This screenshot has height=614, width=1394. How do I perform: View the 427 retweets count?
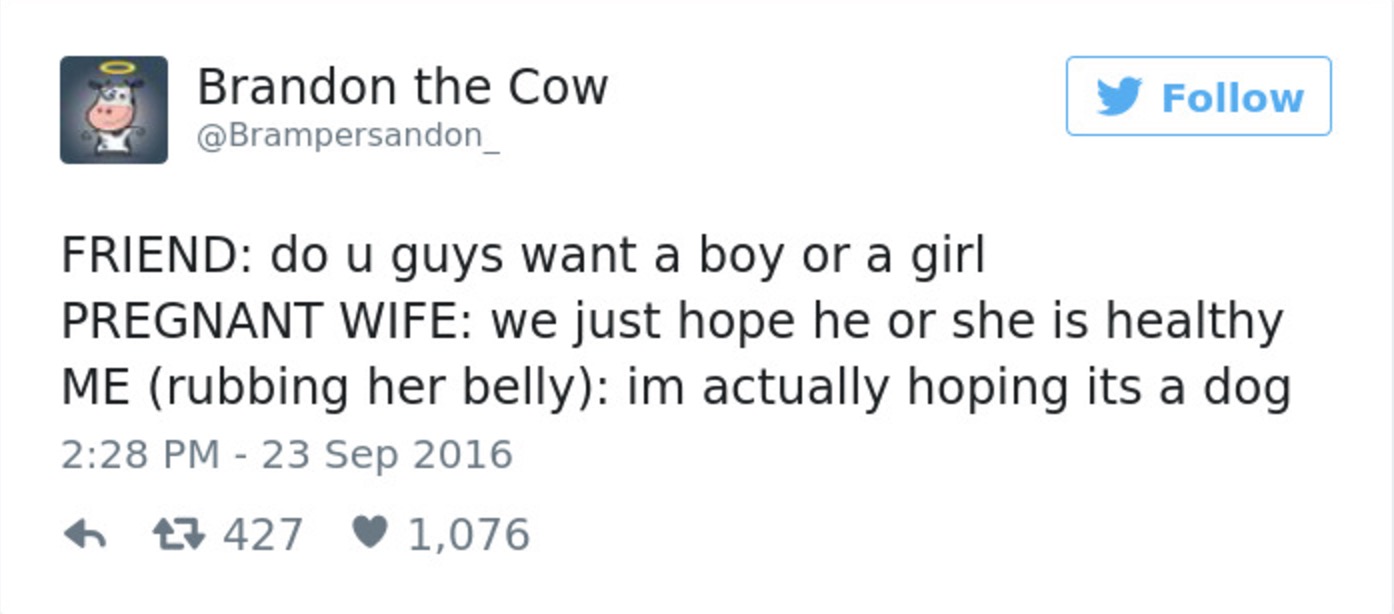tap(262, 534)
